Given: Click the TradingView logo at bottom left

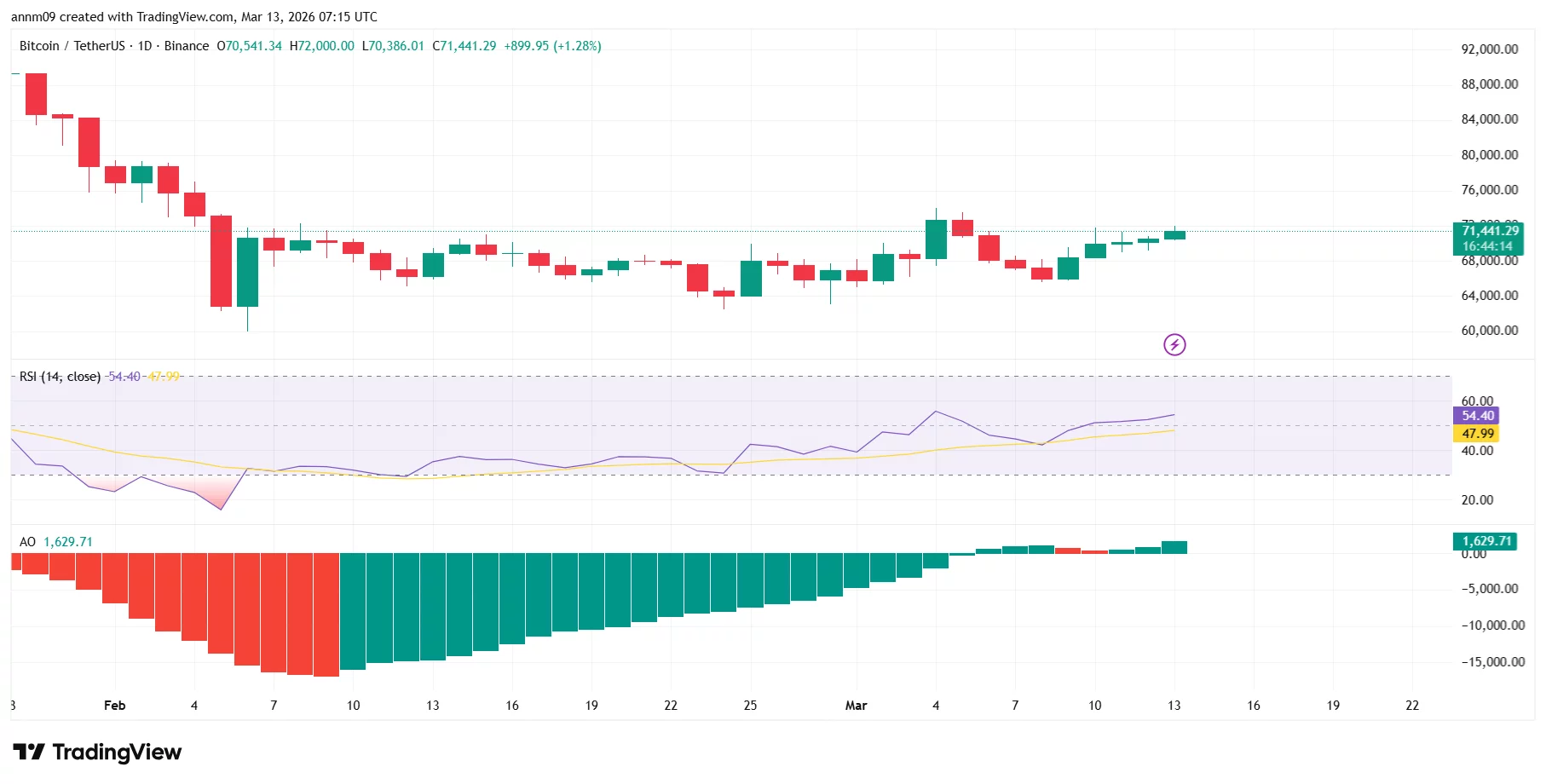Looking at the screenshot, I should pos(96,752).
